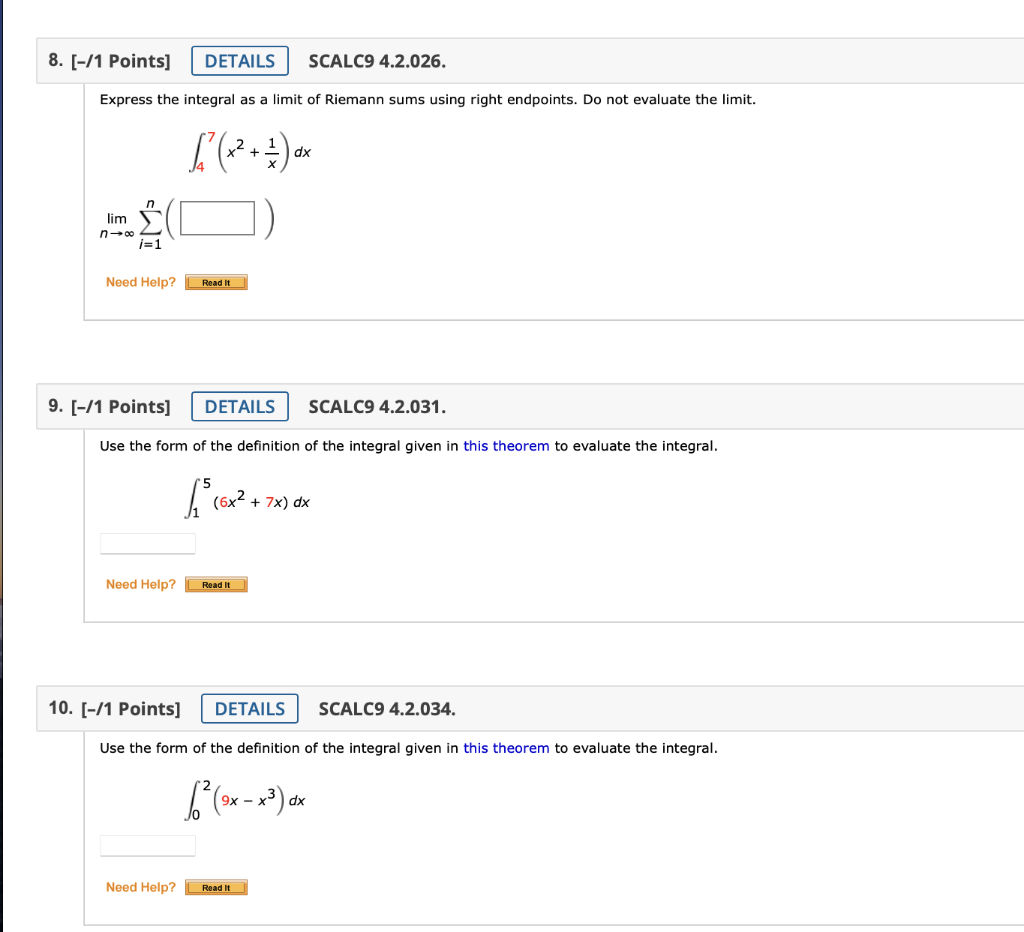This screenshot has width=1024, height=932.
Task: Click the Read It icon for question 10
Action: tap(216, 887)
